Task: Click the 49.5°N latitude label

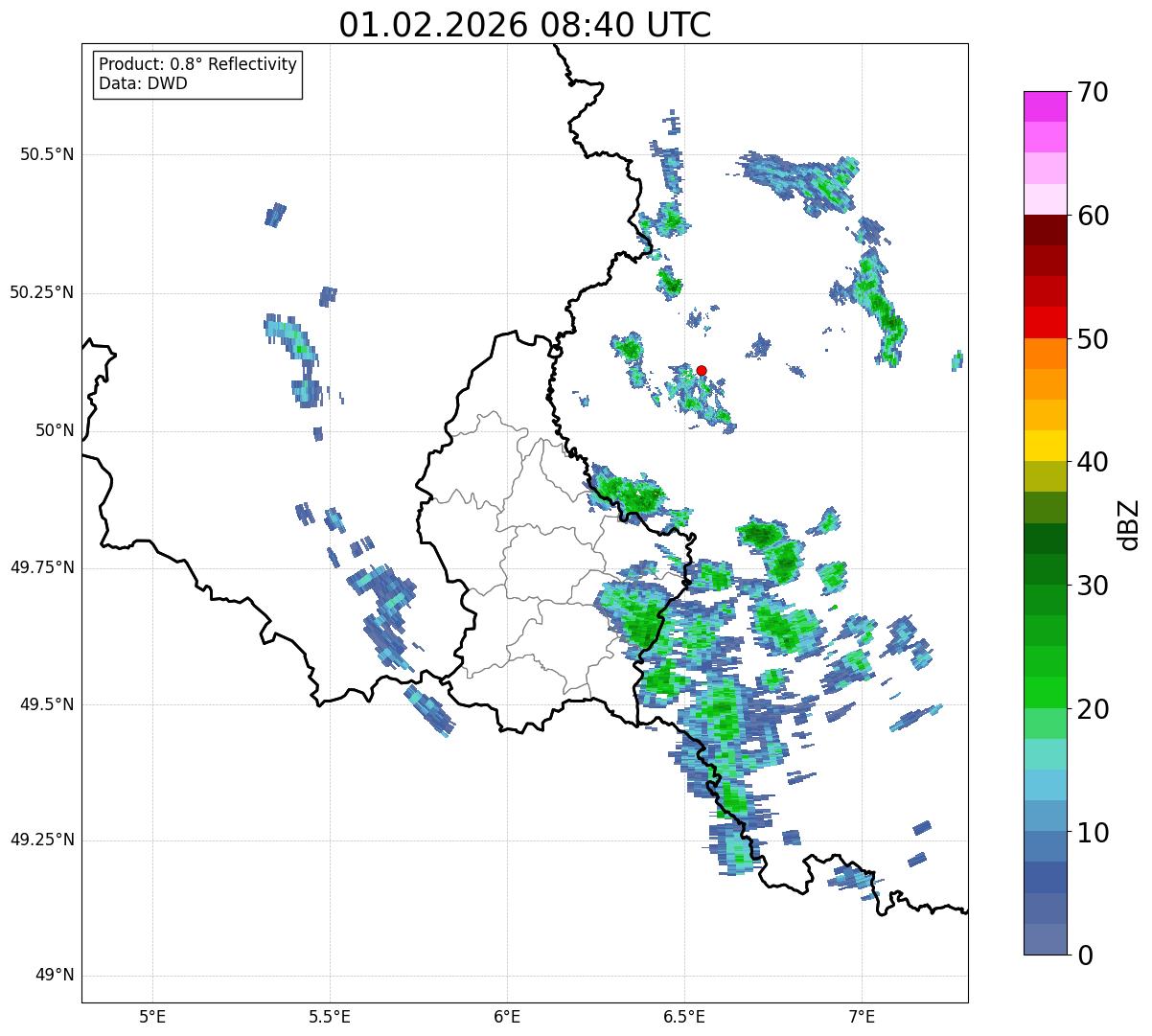Action: point(47,704)
